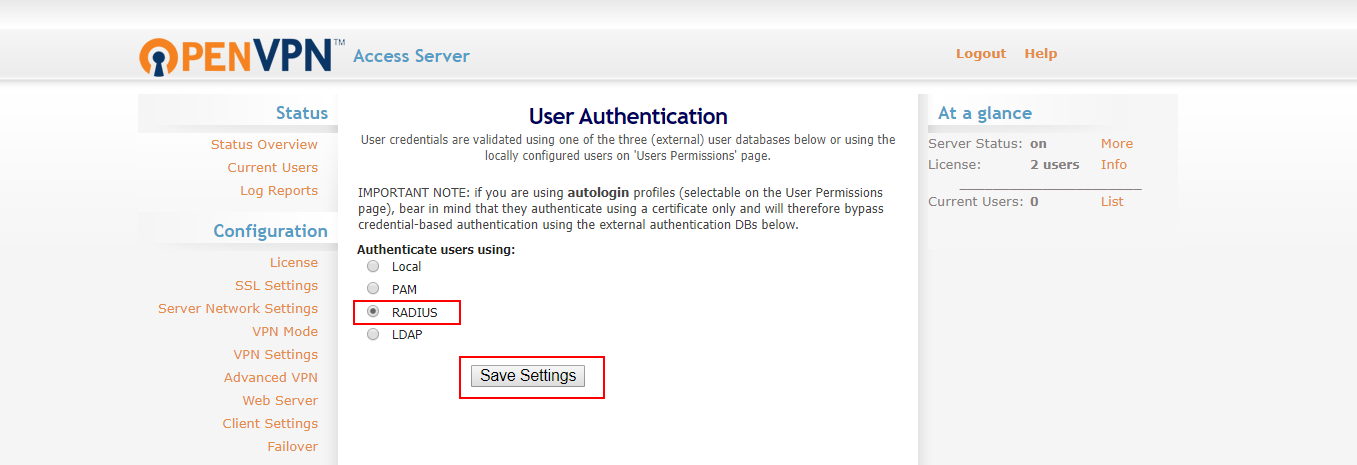Screen dimensions: 1357x465
Task: Open the License configuration page
Action: (294, 263)
